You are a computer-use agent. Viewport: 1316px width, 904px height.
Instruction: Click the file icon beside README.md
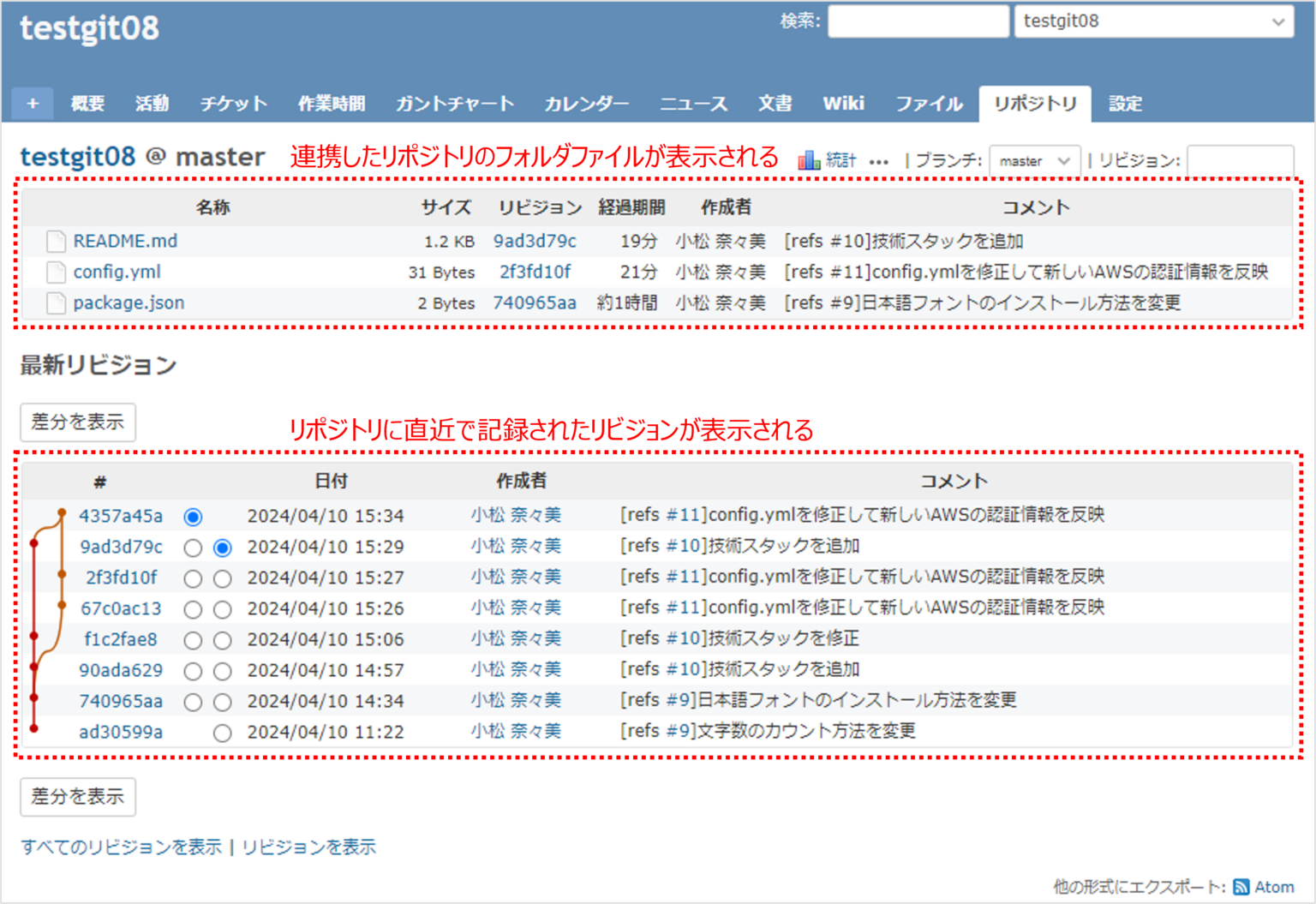[55, 241]
